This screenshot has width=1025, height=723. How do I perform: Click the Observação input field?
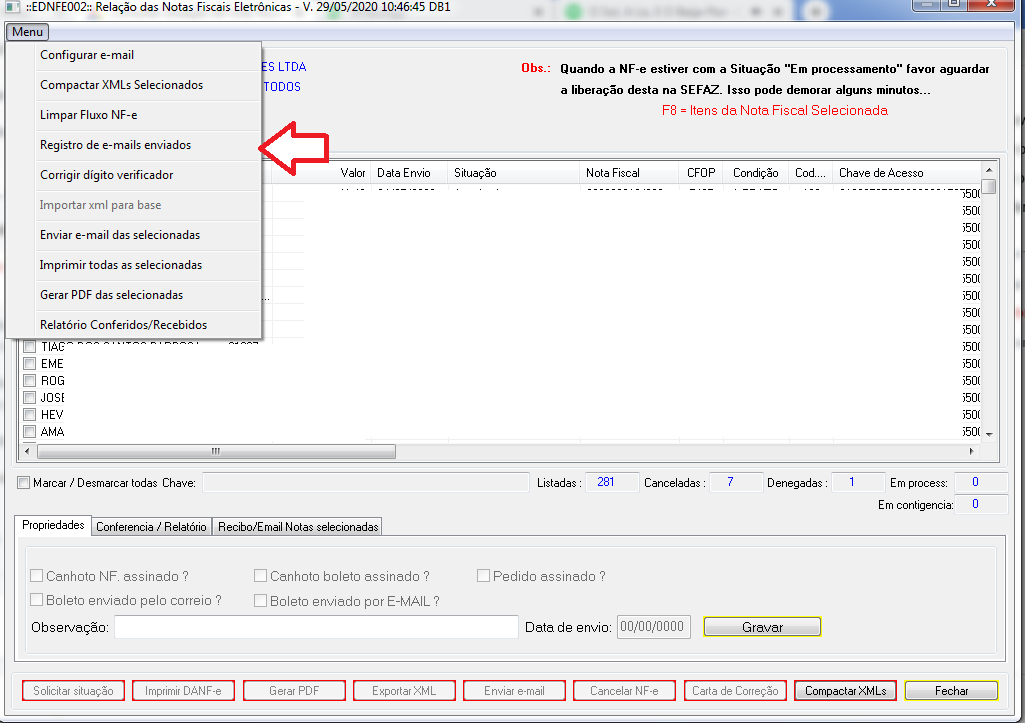[315, 627]
